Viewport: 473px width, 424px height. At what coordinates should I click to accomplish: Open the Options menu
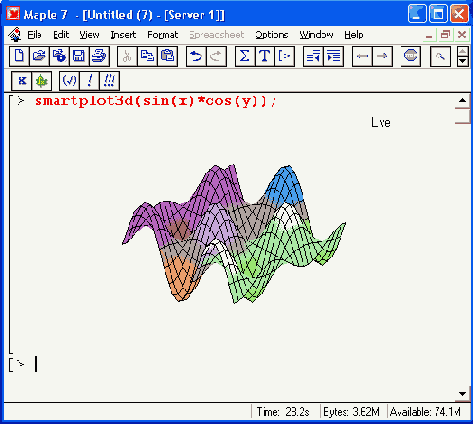(x=272, y=35)
